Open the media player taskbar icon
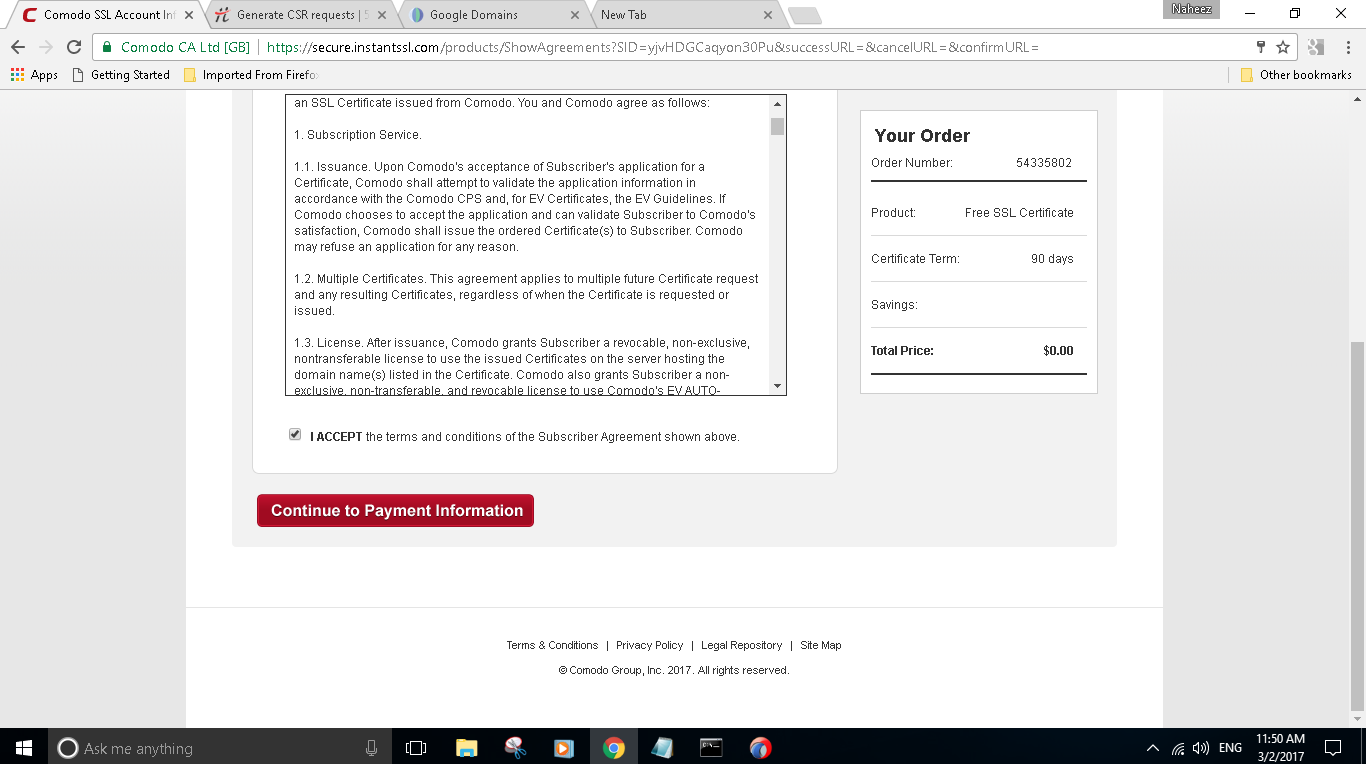The height and width of the screenshot is (764, 1366). coord(564,747)
